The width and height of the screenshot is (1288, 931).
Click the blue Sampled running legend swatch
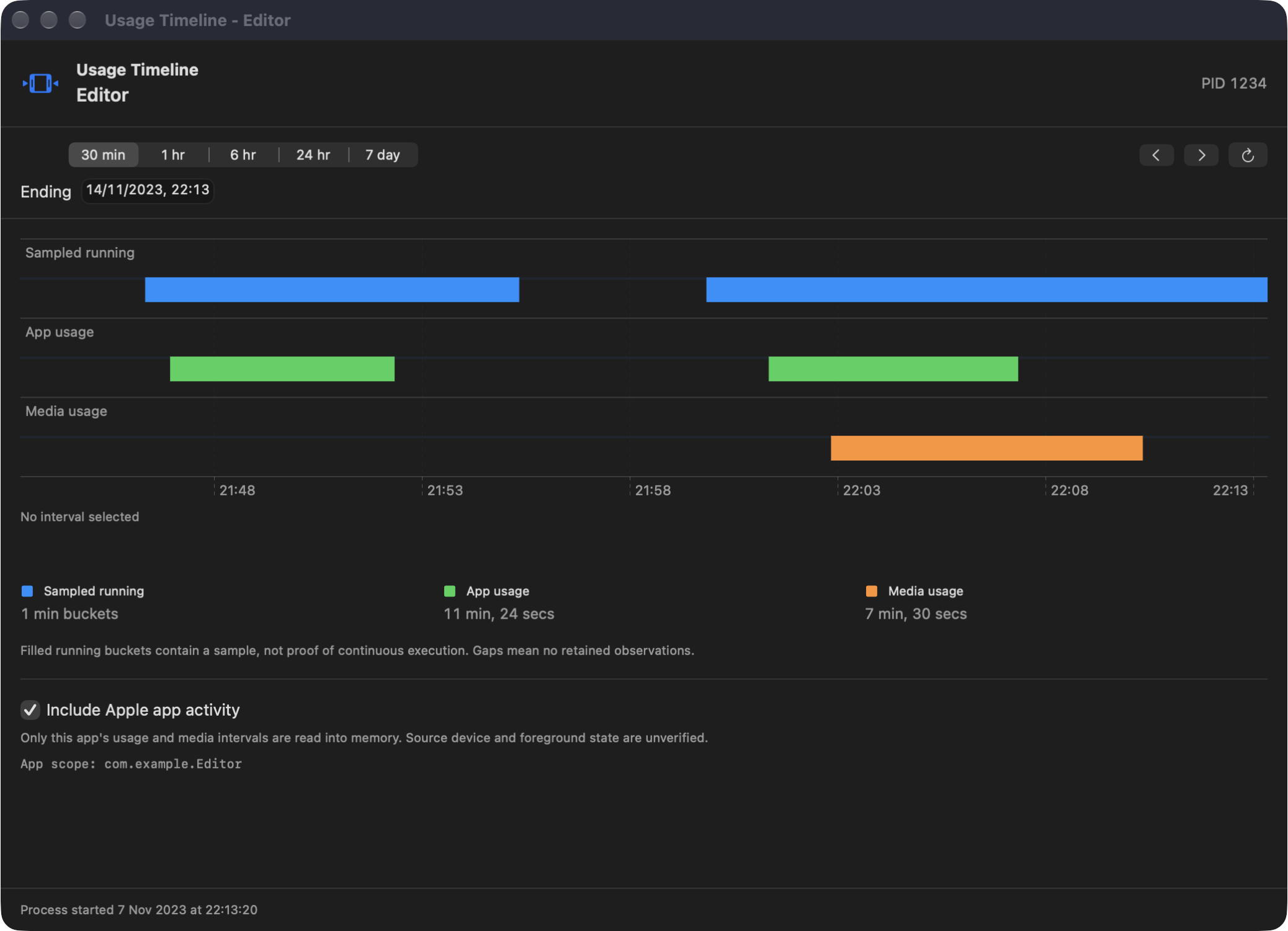click(x=27, y=591)
